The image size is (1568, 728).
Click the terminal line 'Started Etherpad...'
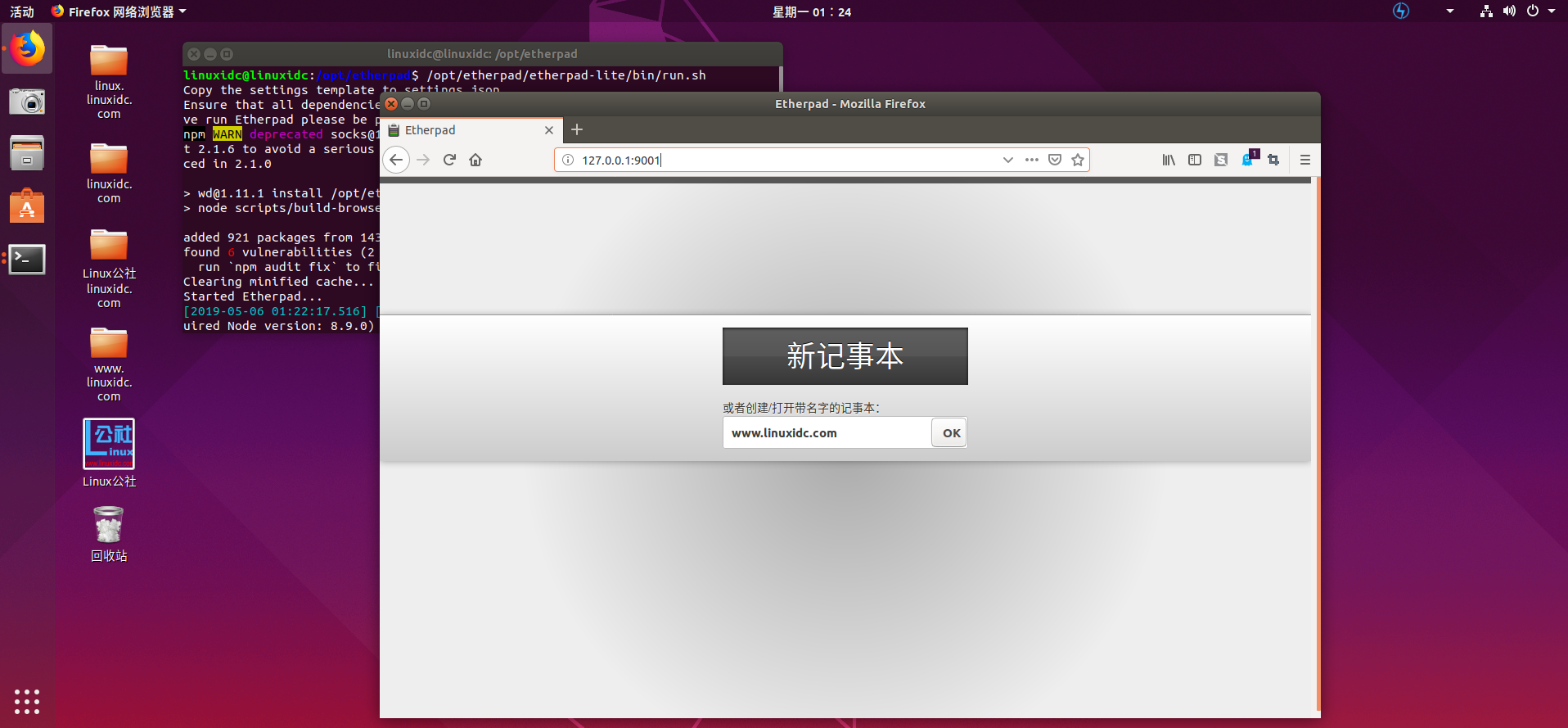(253, 296)
